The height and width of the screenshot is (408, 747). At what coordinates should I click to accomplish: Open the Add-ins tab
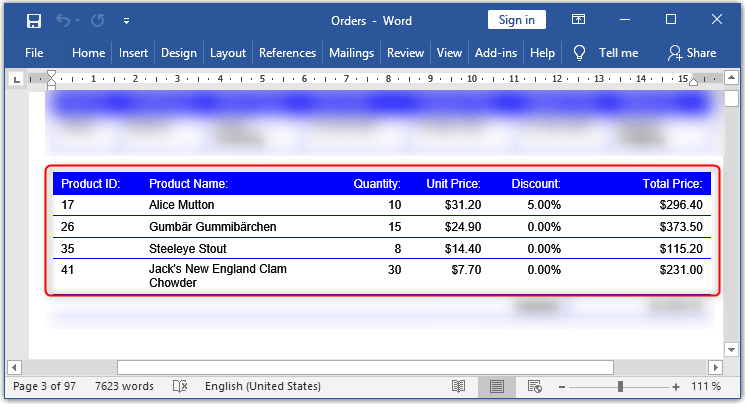click(496, 53)
